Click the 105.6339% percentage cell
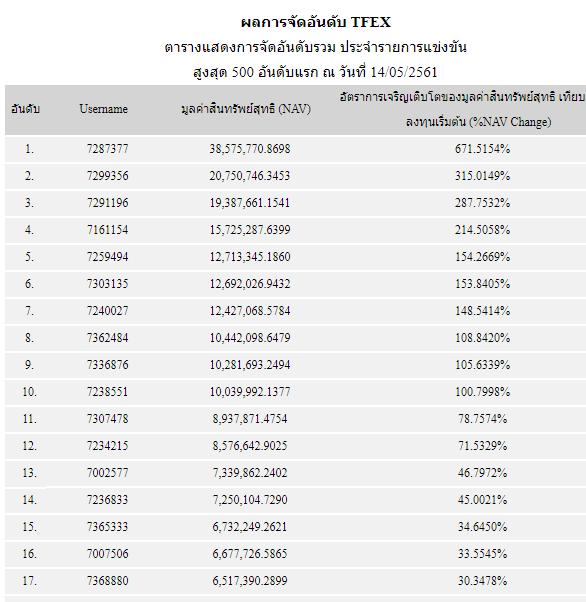Image resolution: width=586 pixels, height=602 pixels. 483,365
